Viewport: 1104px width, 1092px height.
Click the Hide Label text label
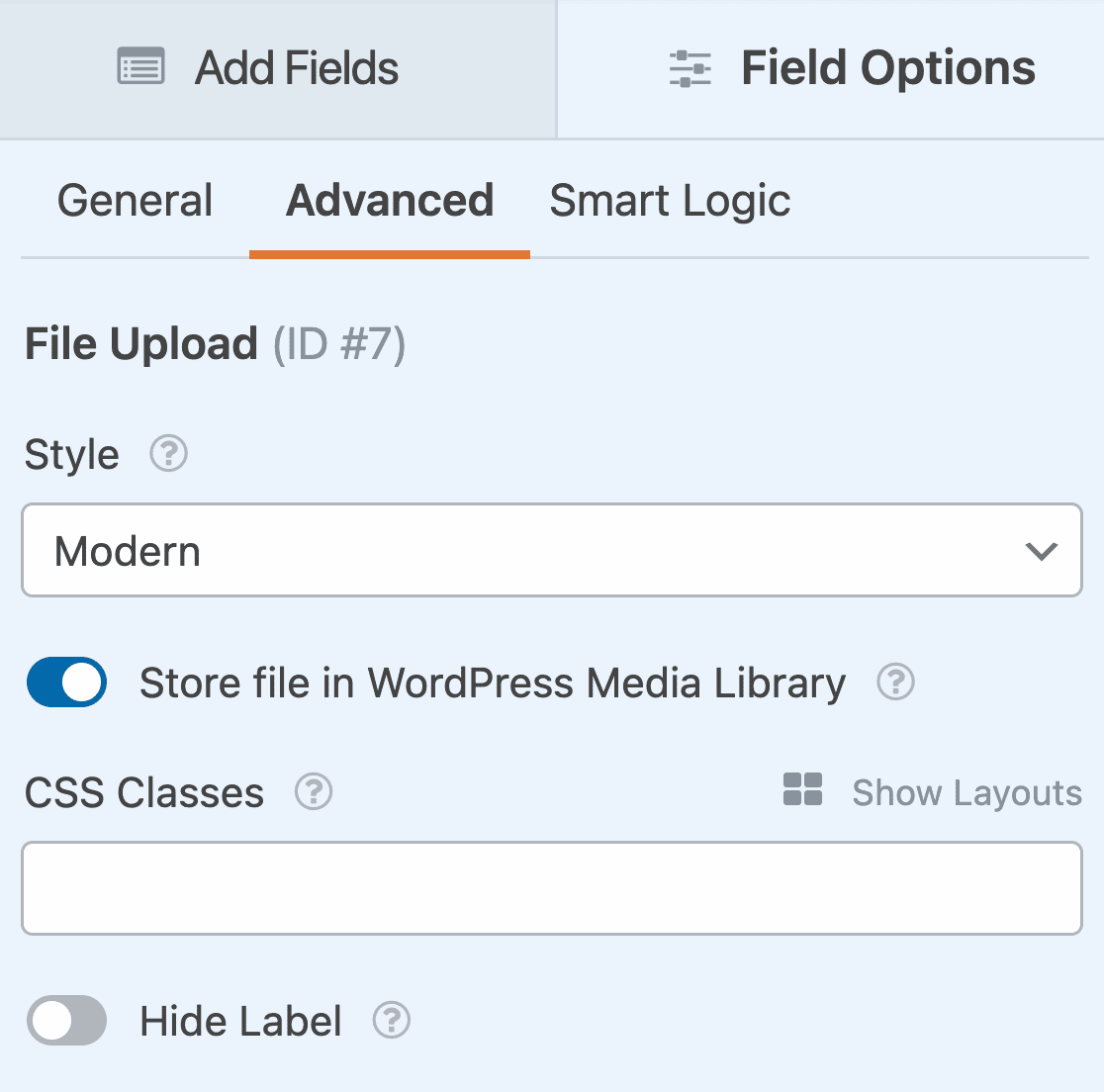click(240, 1022)
